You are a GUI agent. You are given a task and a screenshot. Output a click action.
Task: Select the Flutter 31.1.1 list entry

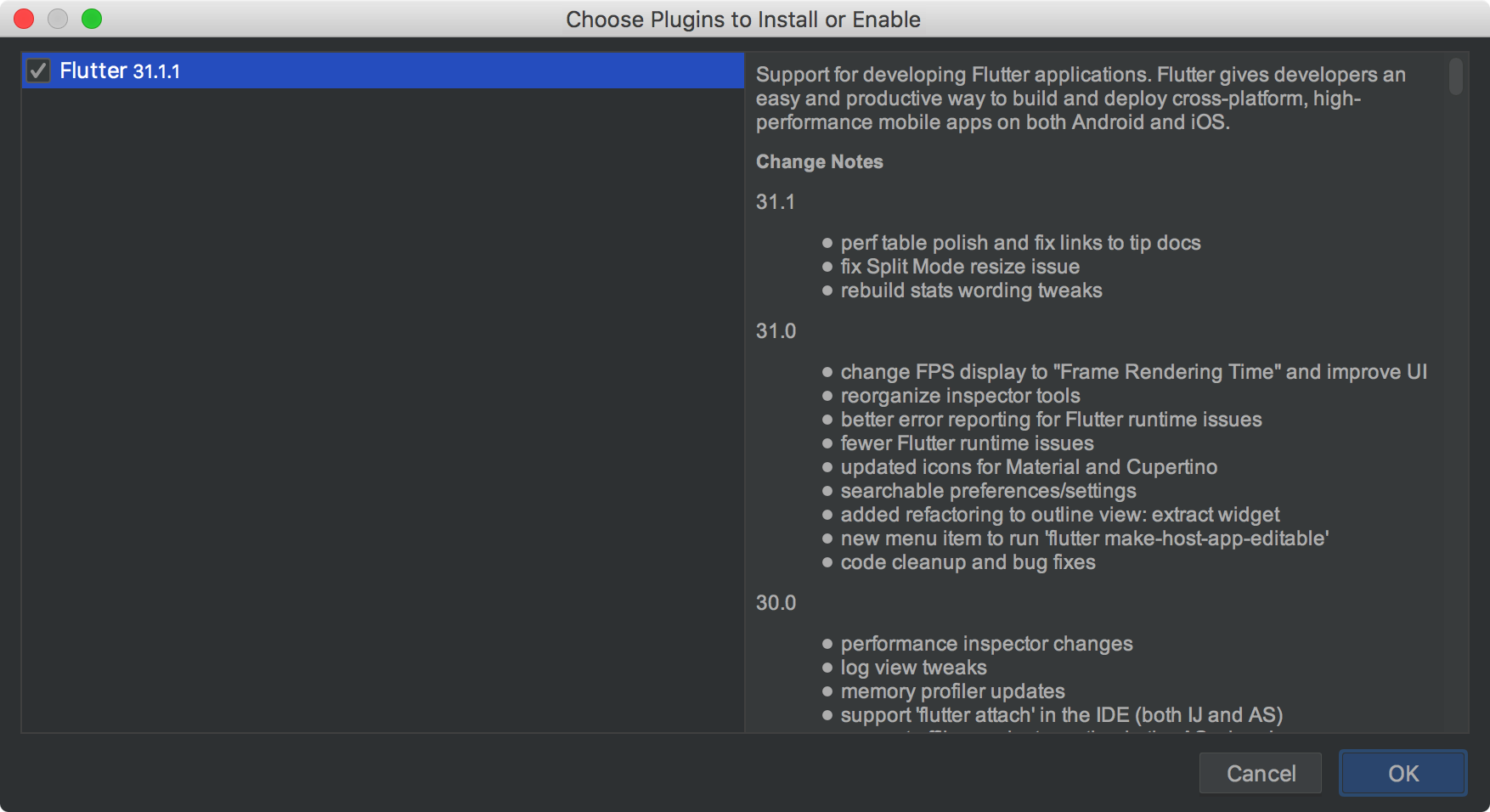383,70
